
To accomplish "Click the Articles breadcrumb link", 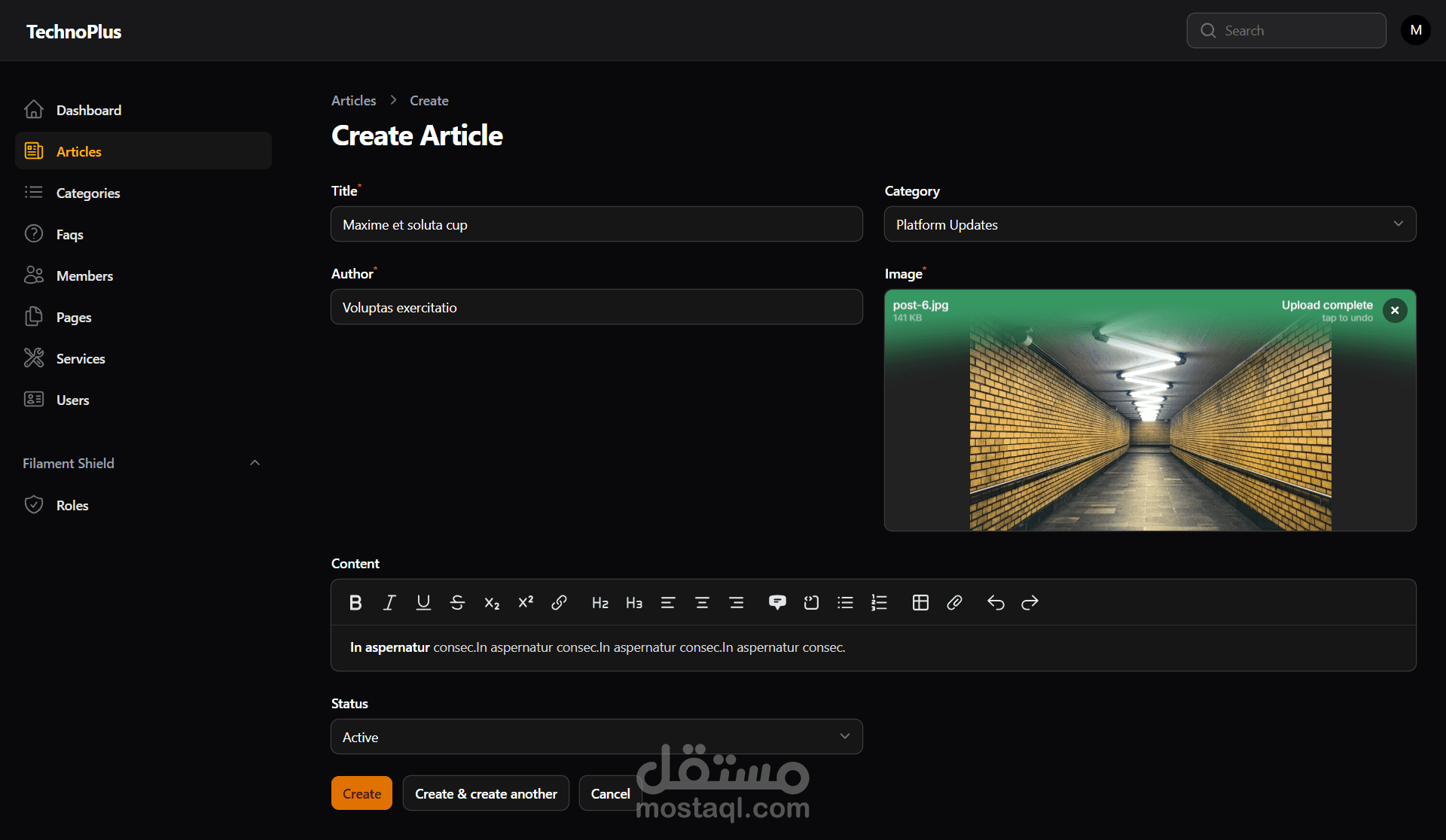I will pos(353,100).
